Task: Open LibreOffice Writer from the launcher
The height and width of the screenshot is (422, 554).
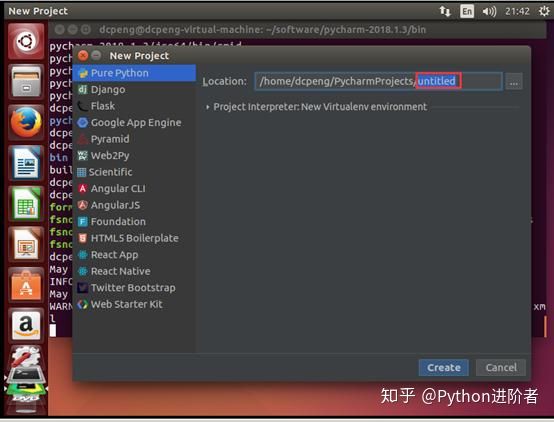Action: pyautogui.click(x=26, y=163)
